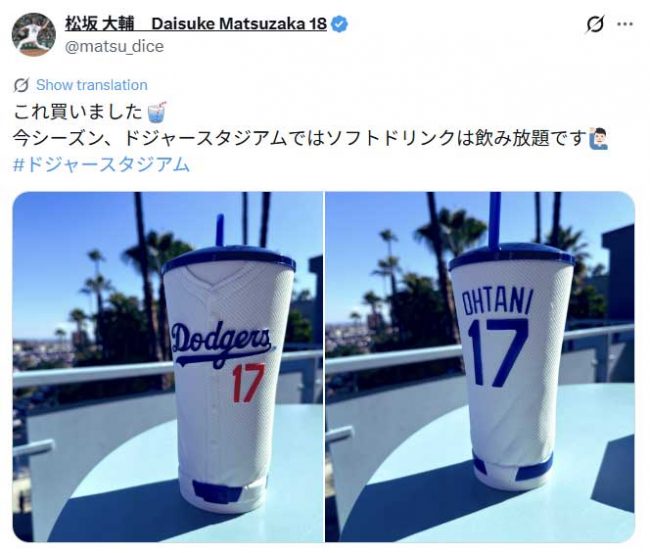Click the blue 17 on right cup
The height and width of the screenshot is (553, 650).
[x=498, y=353]
